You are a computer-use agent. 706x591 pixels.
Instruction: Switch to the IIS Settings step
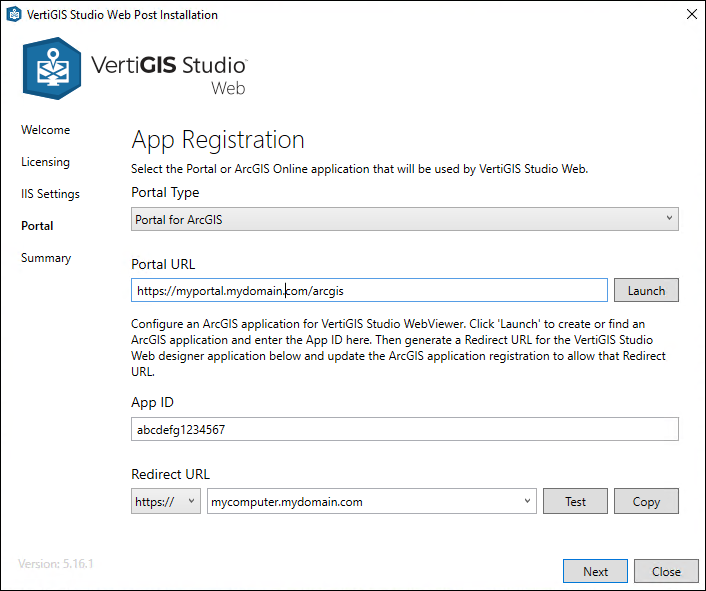click(x=50, y=194)
